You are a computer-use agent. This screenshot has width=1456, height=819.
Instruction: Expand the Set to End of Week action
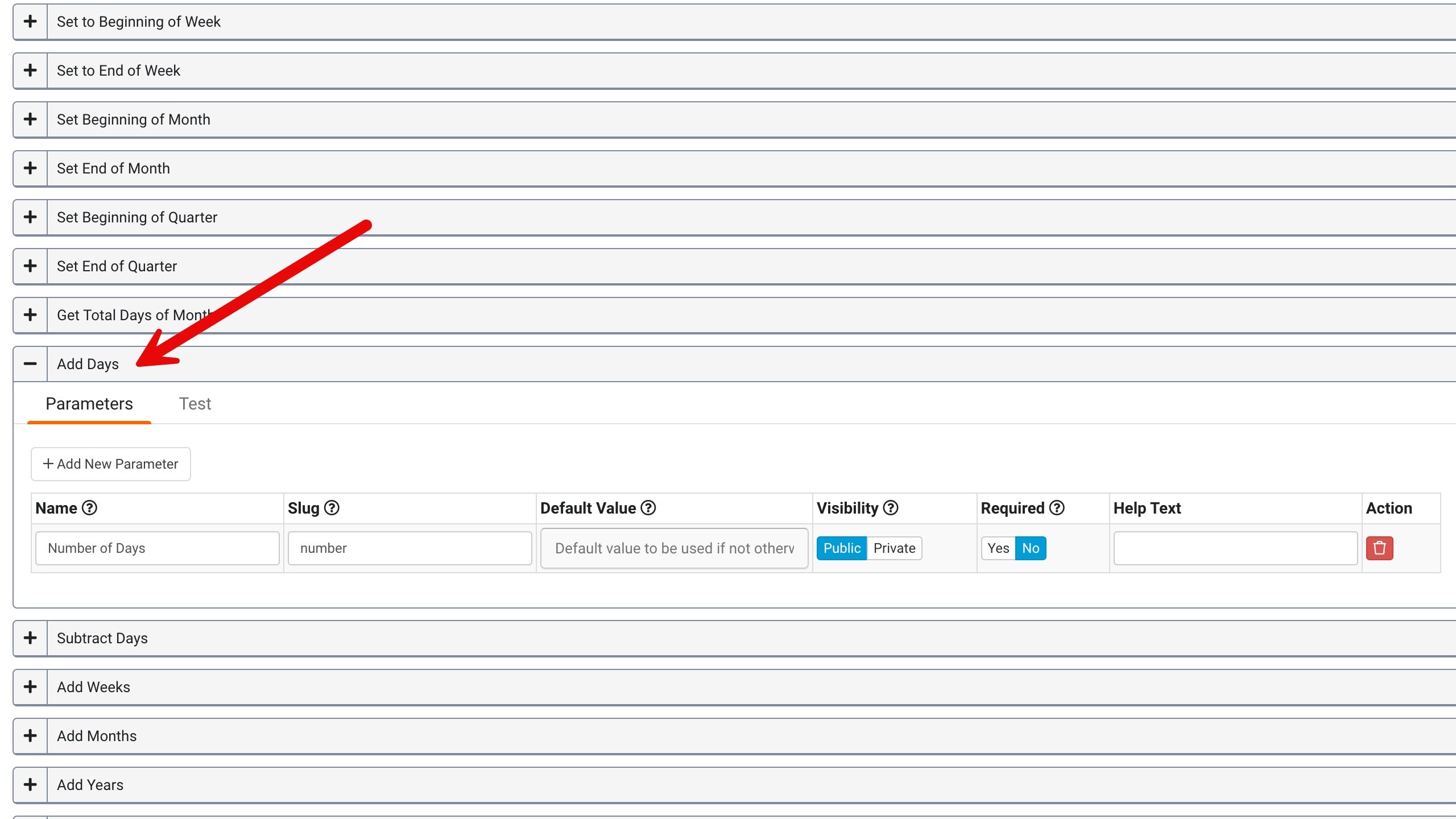tap(30, 70)
